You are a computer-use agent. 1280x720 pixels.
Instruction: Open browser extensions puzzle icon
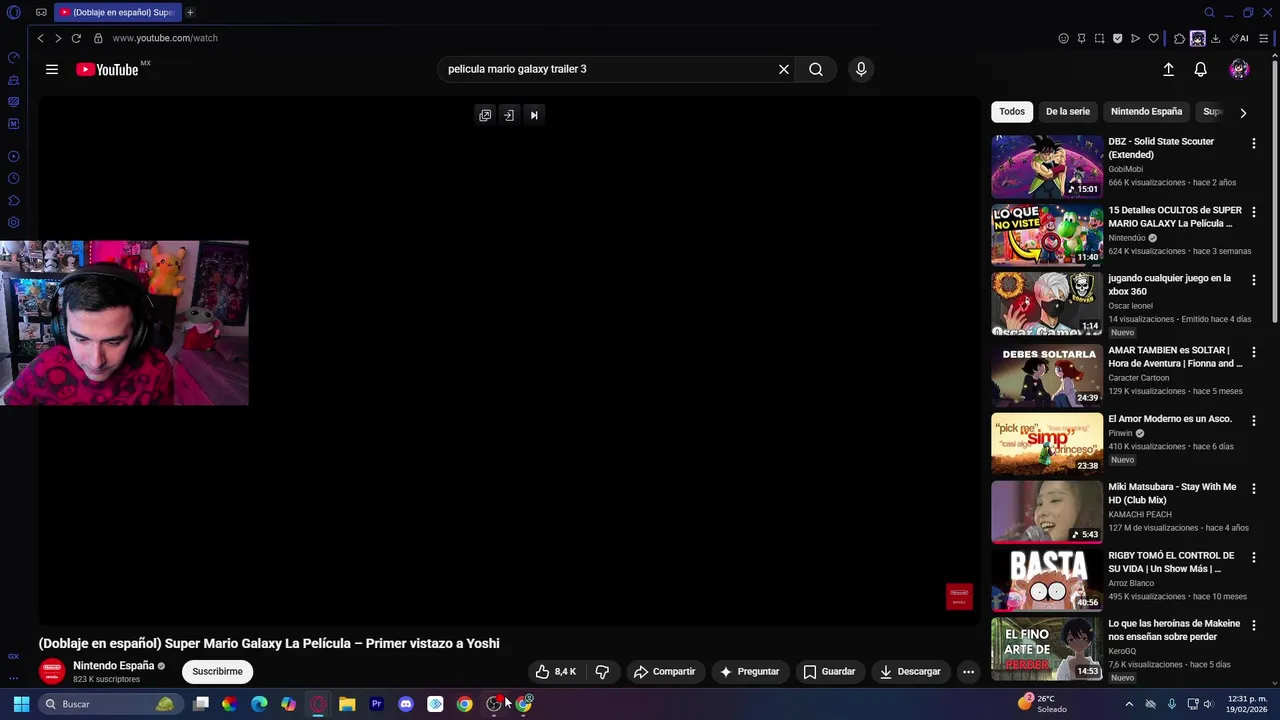tap(1179, 39)
